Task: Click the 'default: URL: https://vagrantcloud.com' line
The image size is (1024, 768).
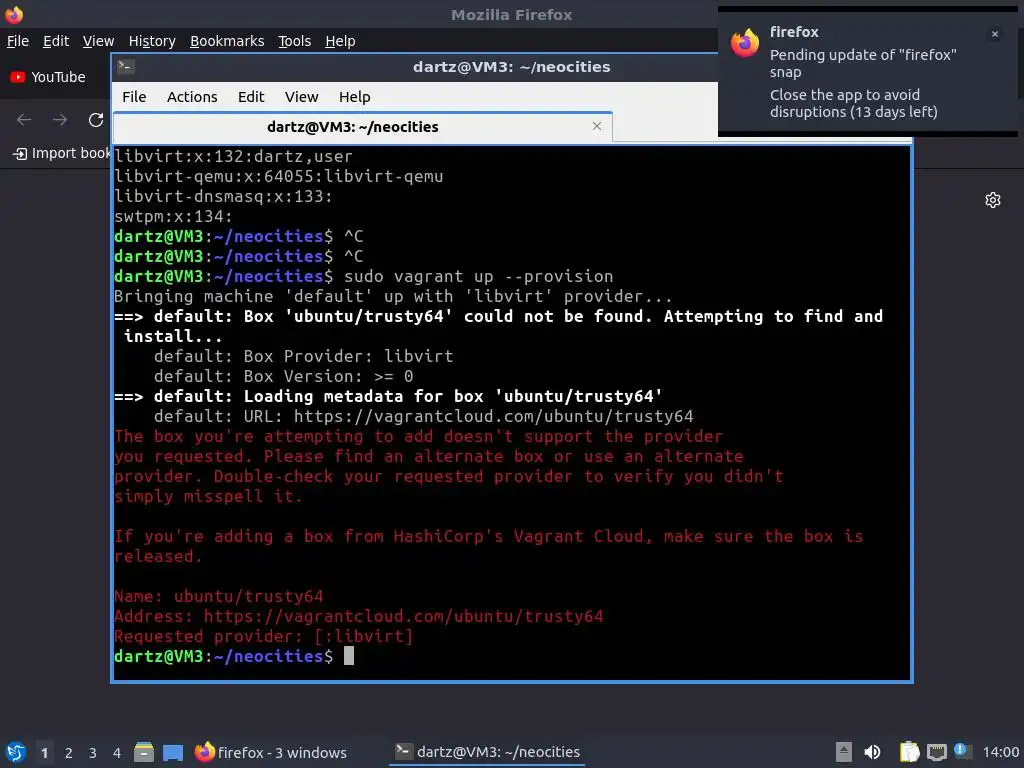Action: (424, 416)
